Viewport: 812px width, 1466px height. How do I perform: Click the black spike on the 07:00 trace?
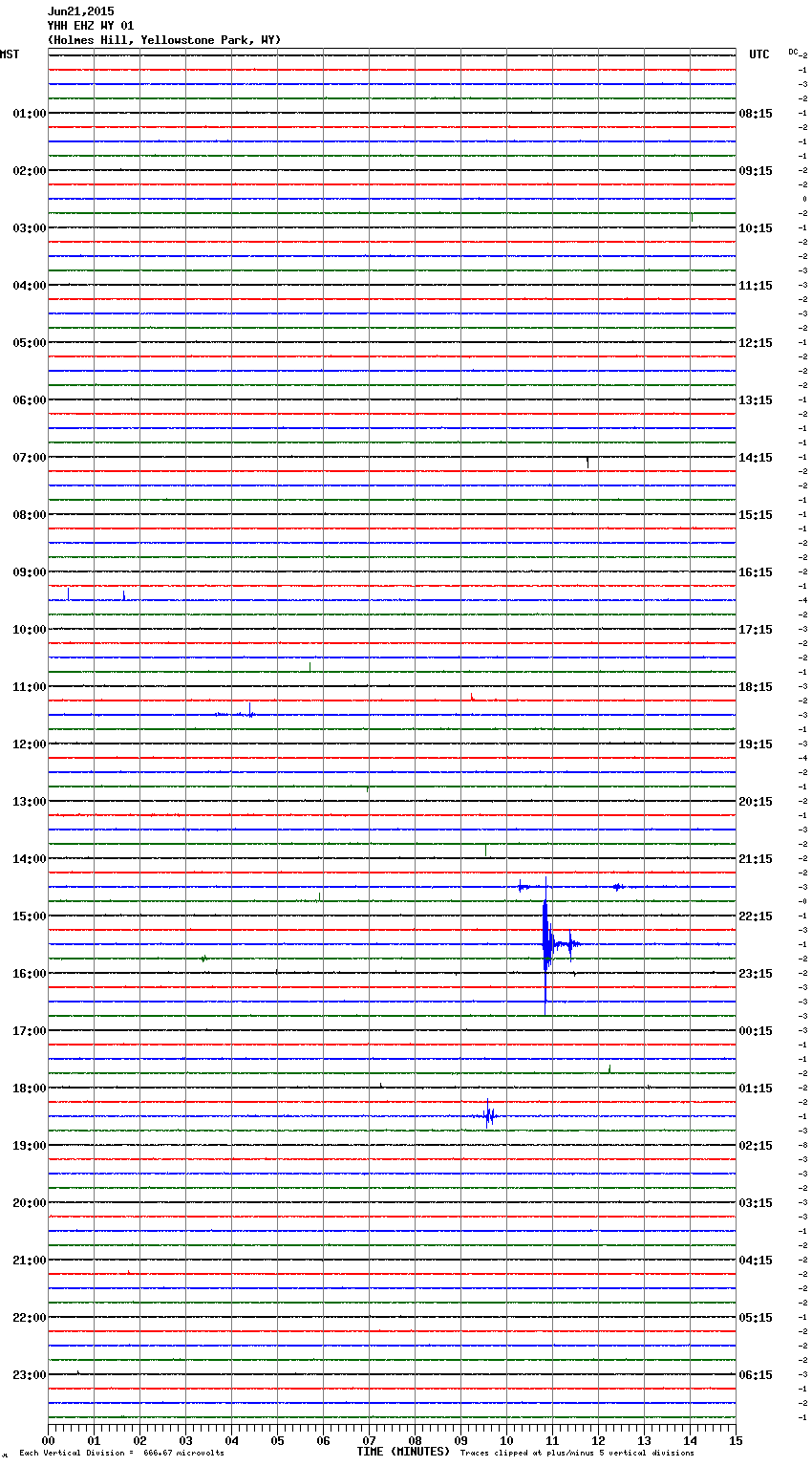(588, 462)
